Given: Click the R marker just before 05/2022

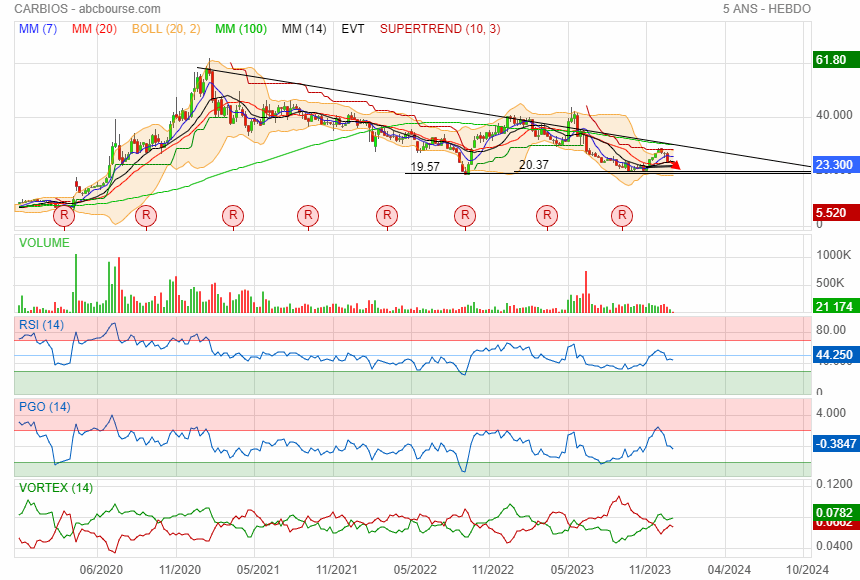Looking at the screenshot, I should click(x=387, y=215).
